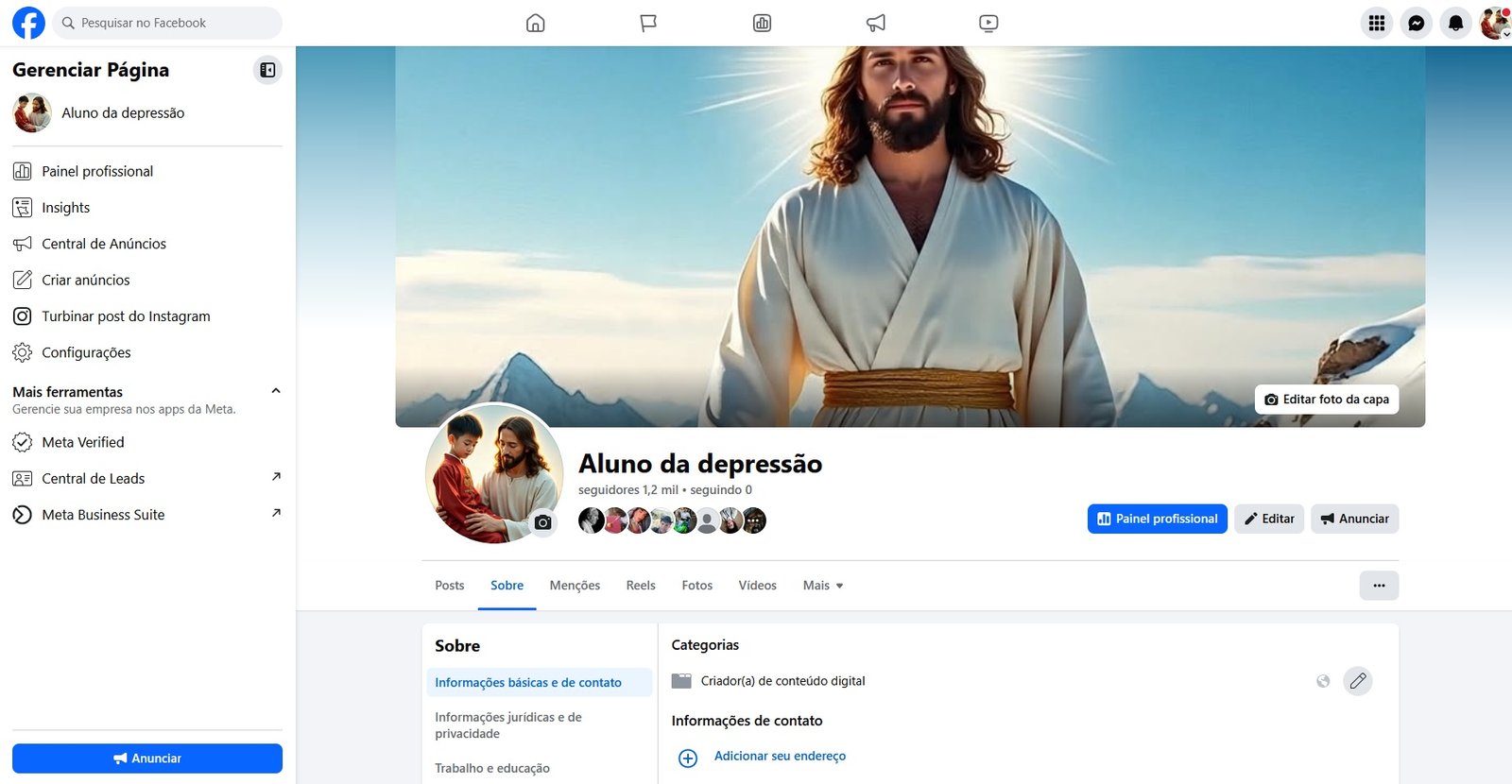Switch to the Vídeos tab
1512x784 pixels.
click(758, 586)
